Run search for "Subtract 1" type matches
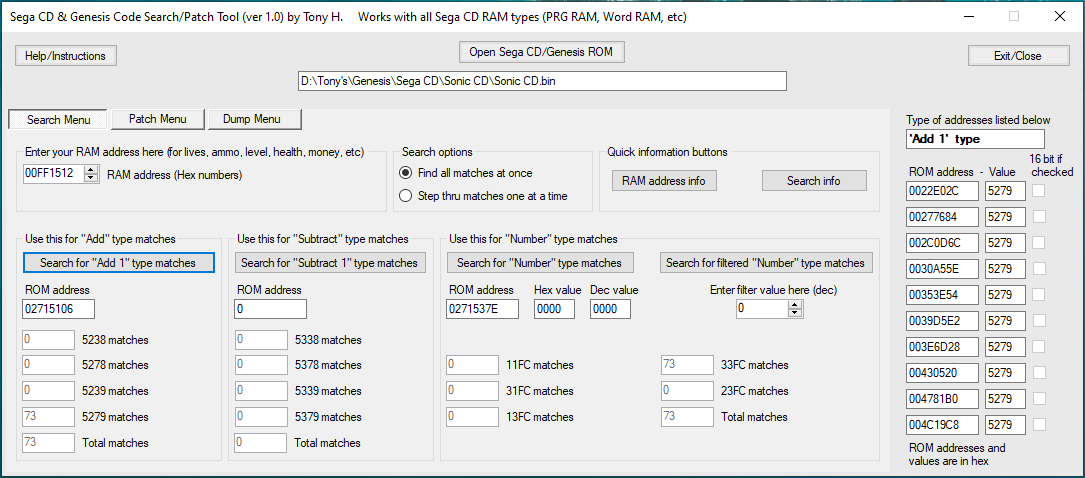The height and width of the screenshot is (478, 1085). [x=330, y=263]
